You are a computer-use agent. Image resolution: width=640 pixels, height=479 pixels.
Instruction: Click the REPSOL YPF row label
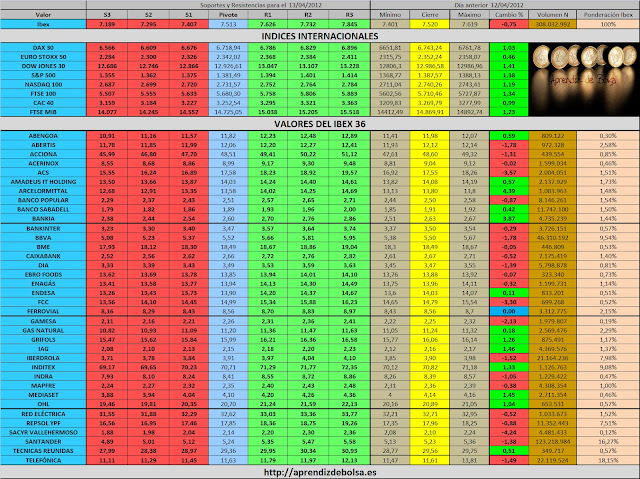(x=43, y=423)
